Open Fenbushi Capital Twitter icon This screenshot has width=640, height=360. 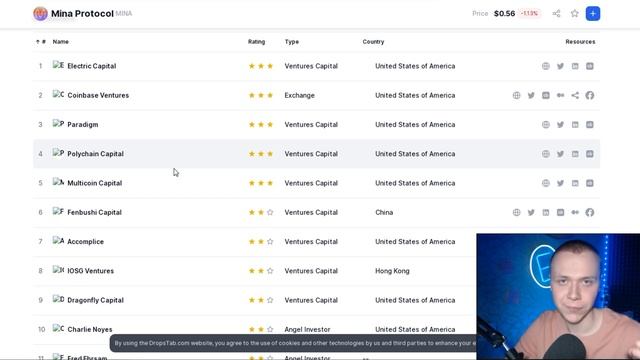pyautogui.click(x=531, y=212)
